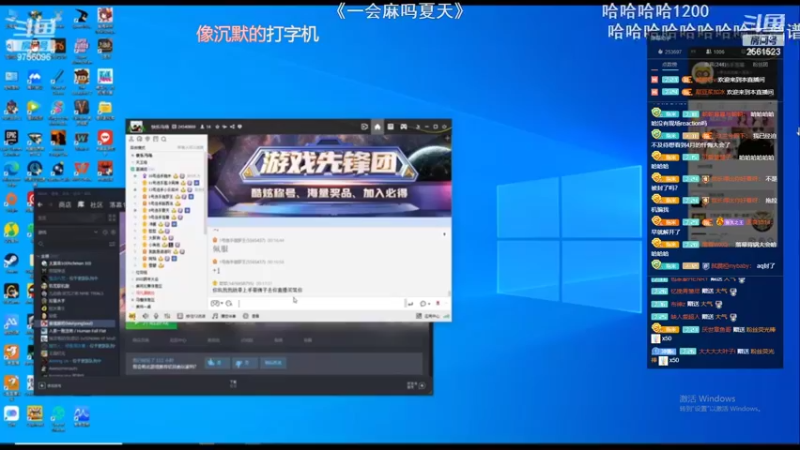Collapse the 全部 category in Steam game list
Image resolution: width=800 pixels, height=450 pixels.
pyautogui.click(x=39, y=256)
